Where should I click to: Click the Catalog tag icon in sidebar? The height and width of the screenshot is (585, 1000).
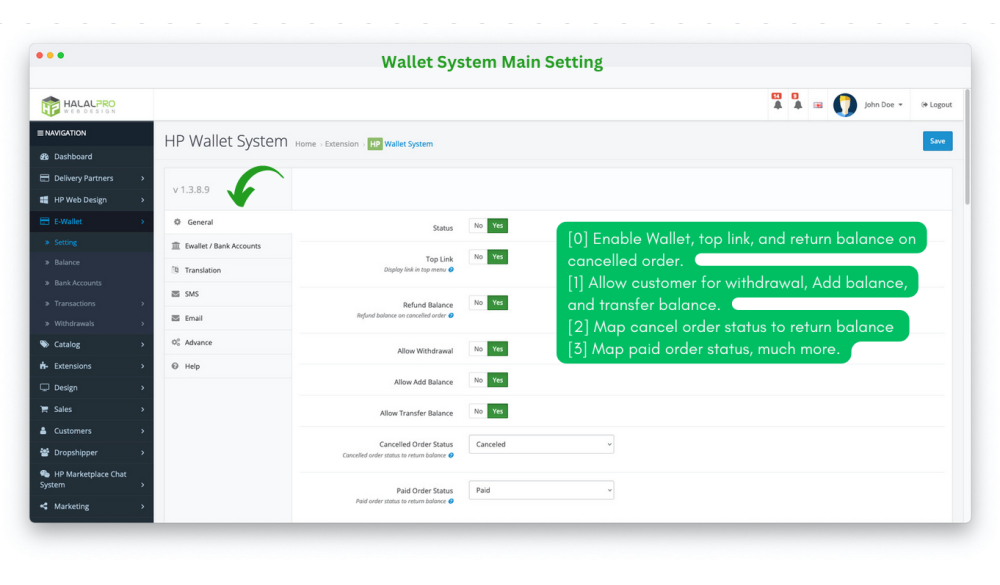(44, 344)
